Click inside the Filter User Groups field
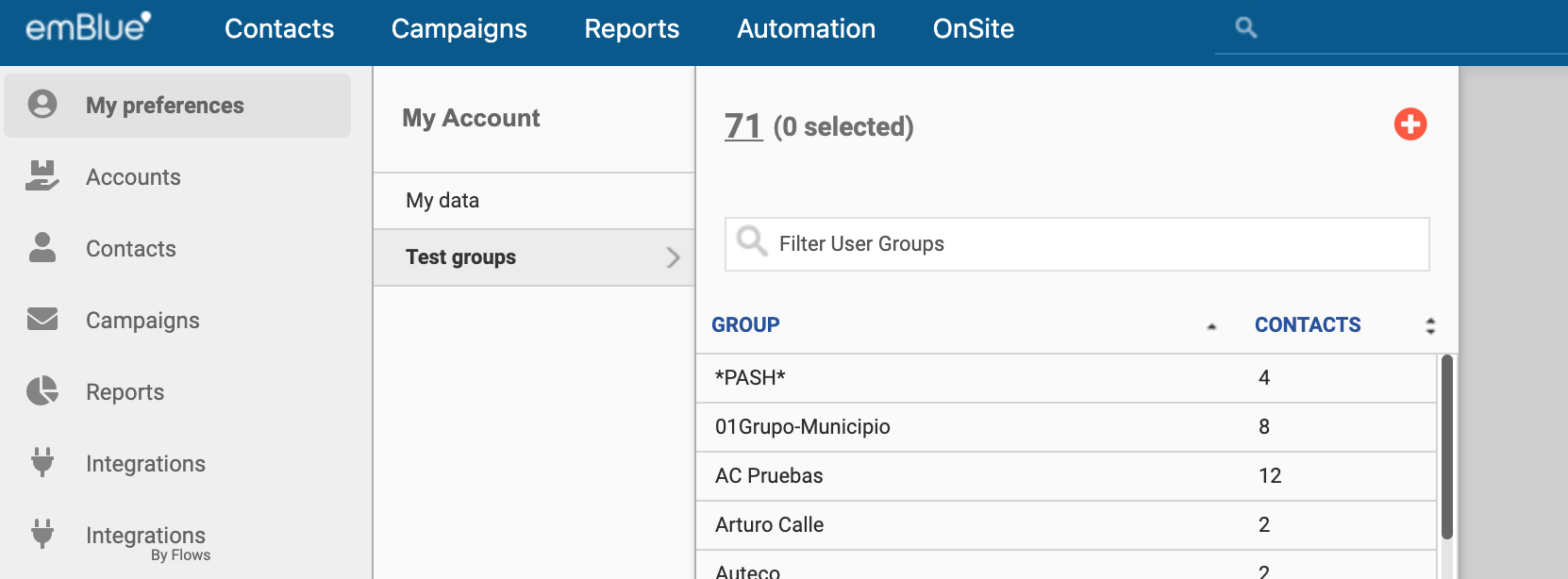This screenshot has height=579, width=1568. coord(1094,244)
